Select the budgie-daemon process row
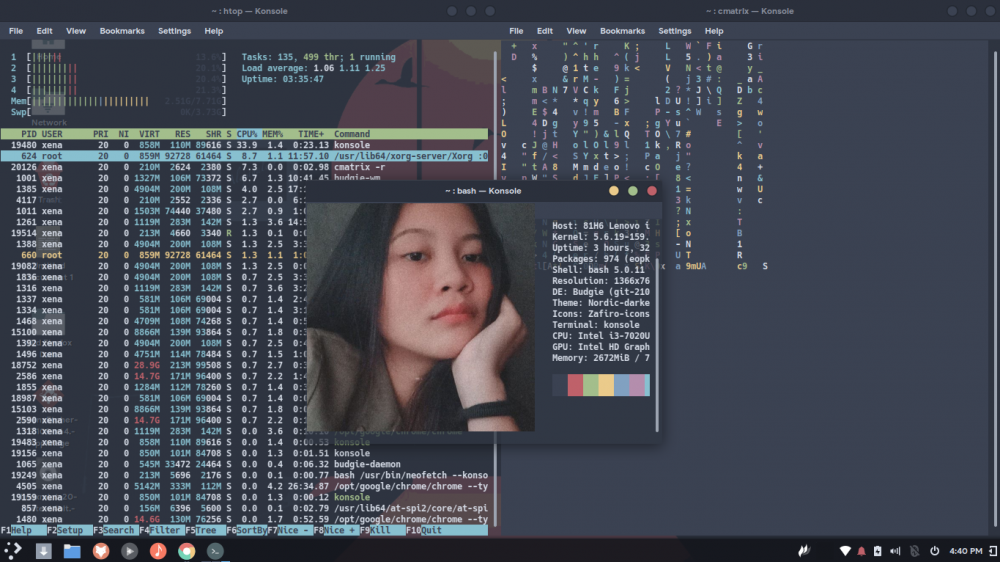 pyautogui.click(x=244, y=464)
